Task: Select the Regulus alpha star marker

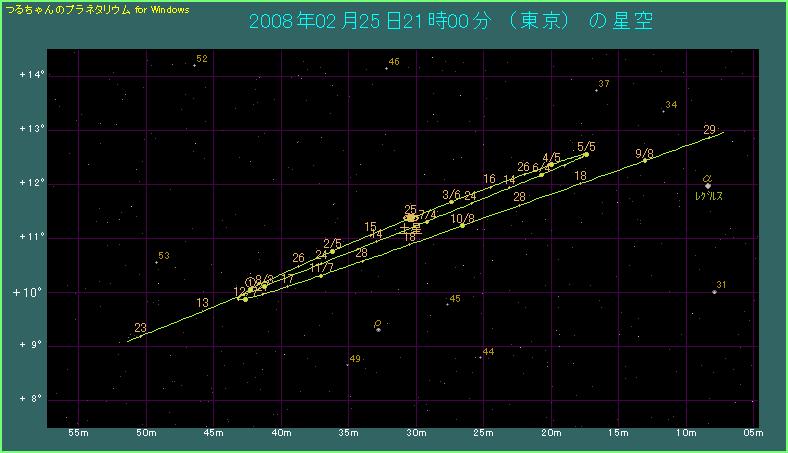Action: tap(707, 185)
